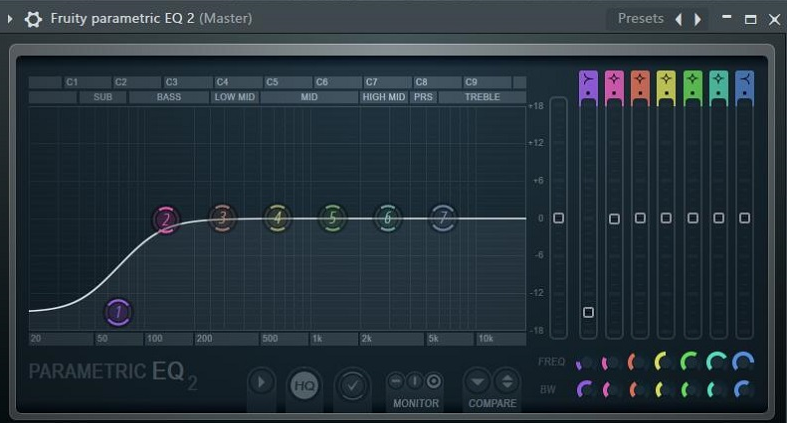Click the LOW MID range label

(234, 97)
